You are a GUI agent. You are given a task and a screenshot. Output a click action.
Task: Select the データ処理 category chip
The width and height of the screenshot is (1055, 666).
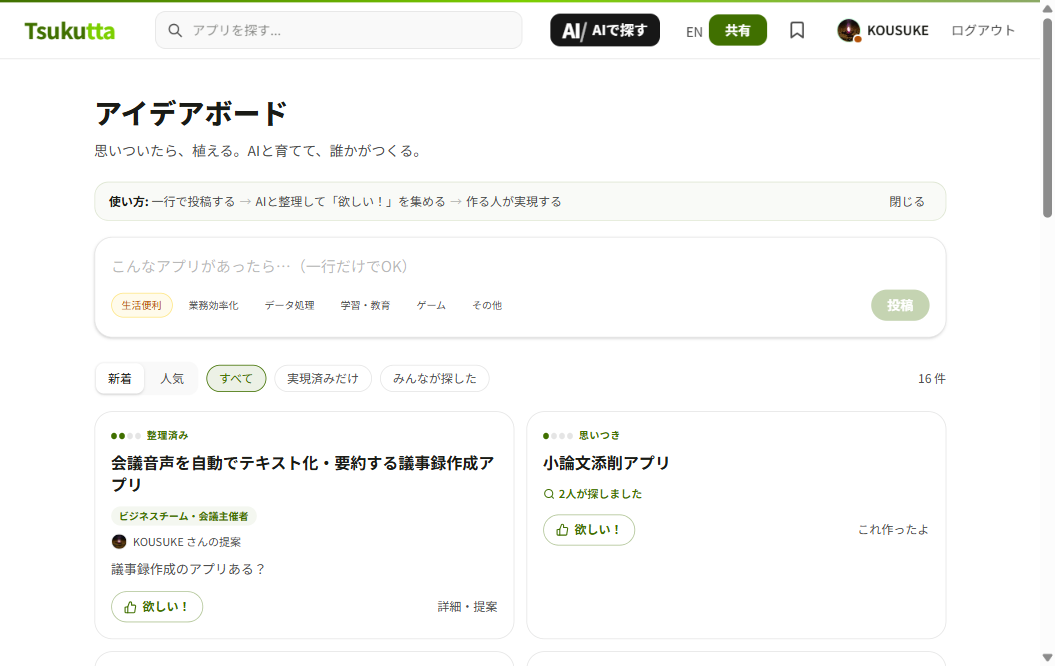(x=289, y=305)
